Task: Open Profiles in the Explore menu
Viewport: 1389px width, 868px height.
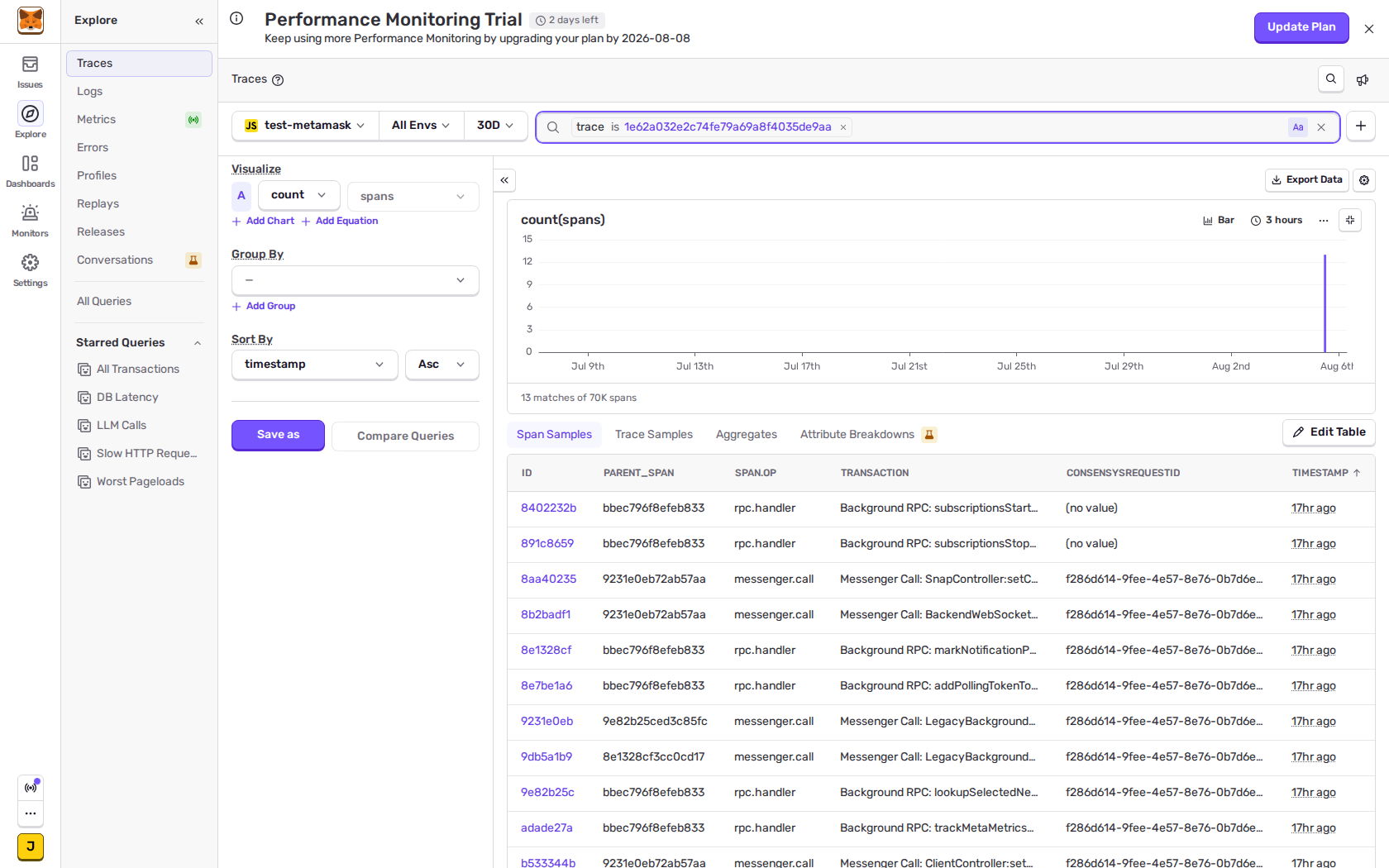Action: point(139,176)
